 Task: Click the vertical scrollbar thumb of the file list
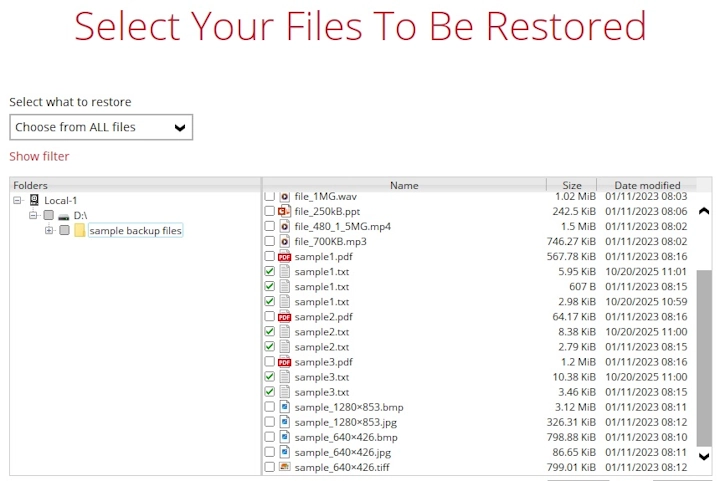click(704, 358)
